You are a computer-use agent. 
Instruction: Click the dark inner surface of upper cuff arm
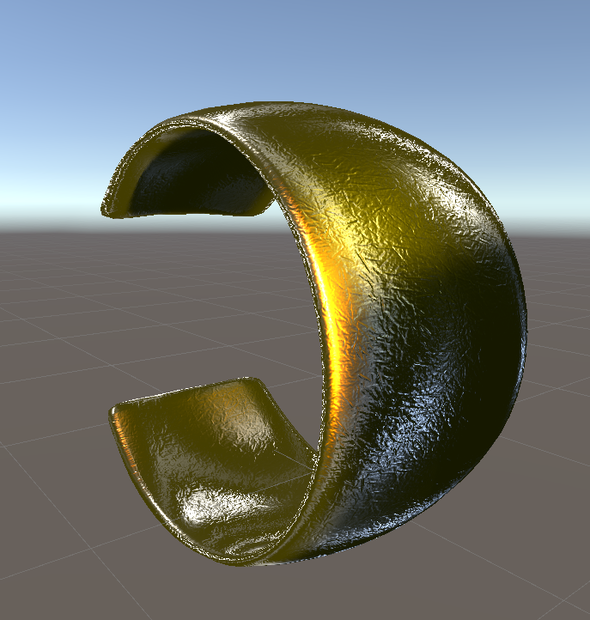point(198,176)
